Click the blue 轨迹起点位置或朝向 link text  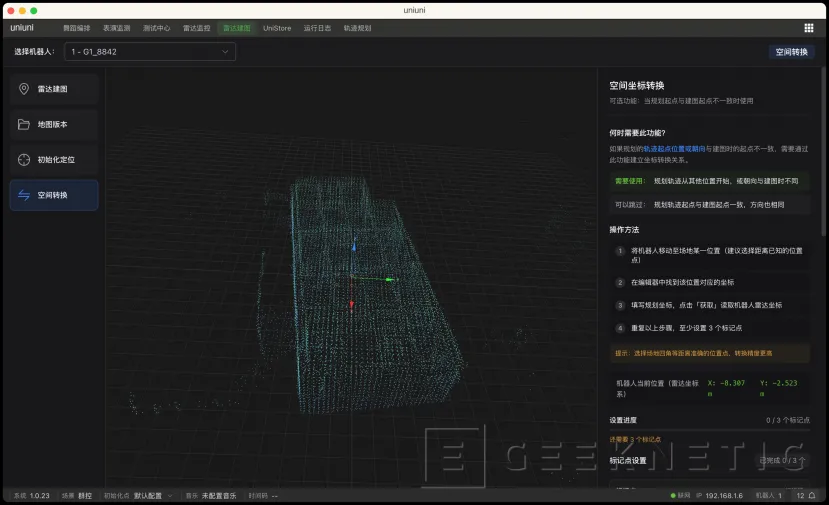tap(674, 149)
